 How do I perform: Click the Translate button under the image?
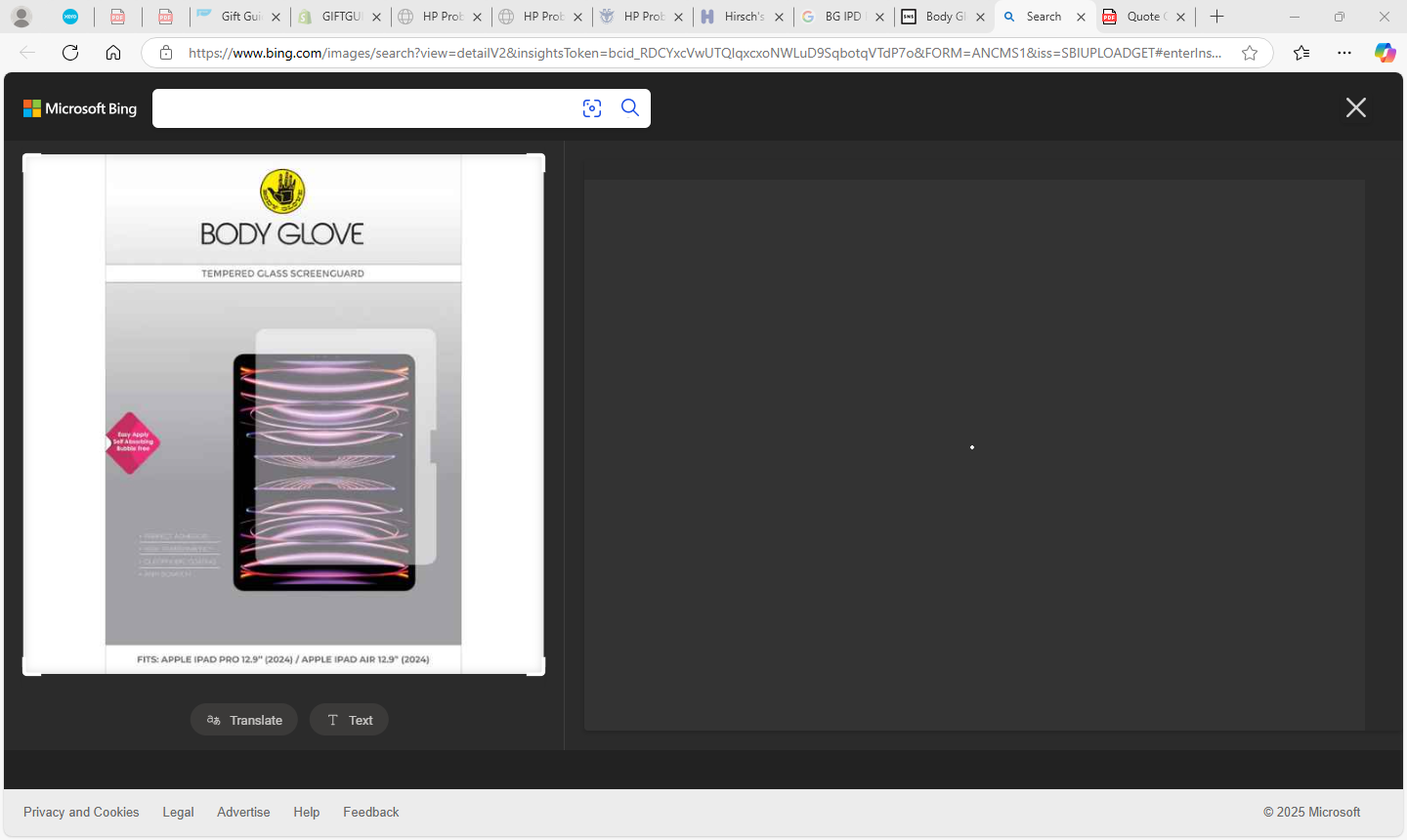click(x=244, y=720)
